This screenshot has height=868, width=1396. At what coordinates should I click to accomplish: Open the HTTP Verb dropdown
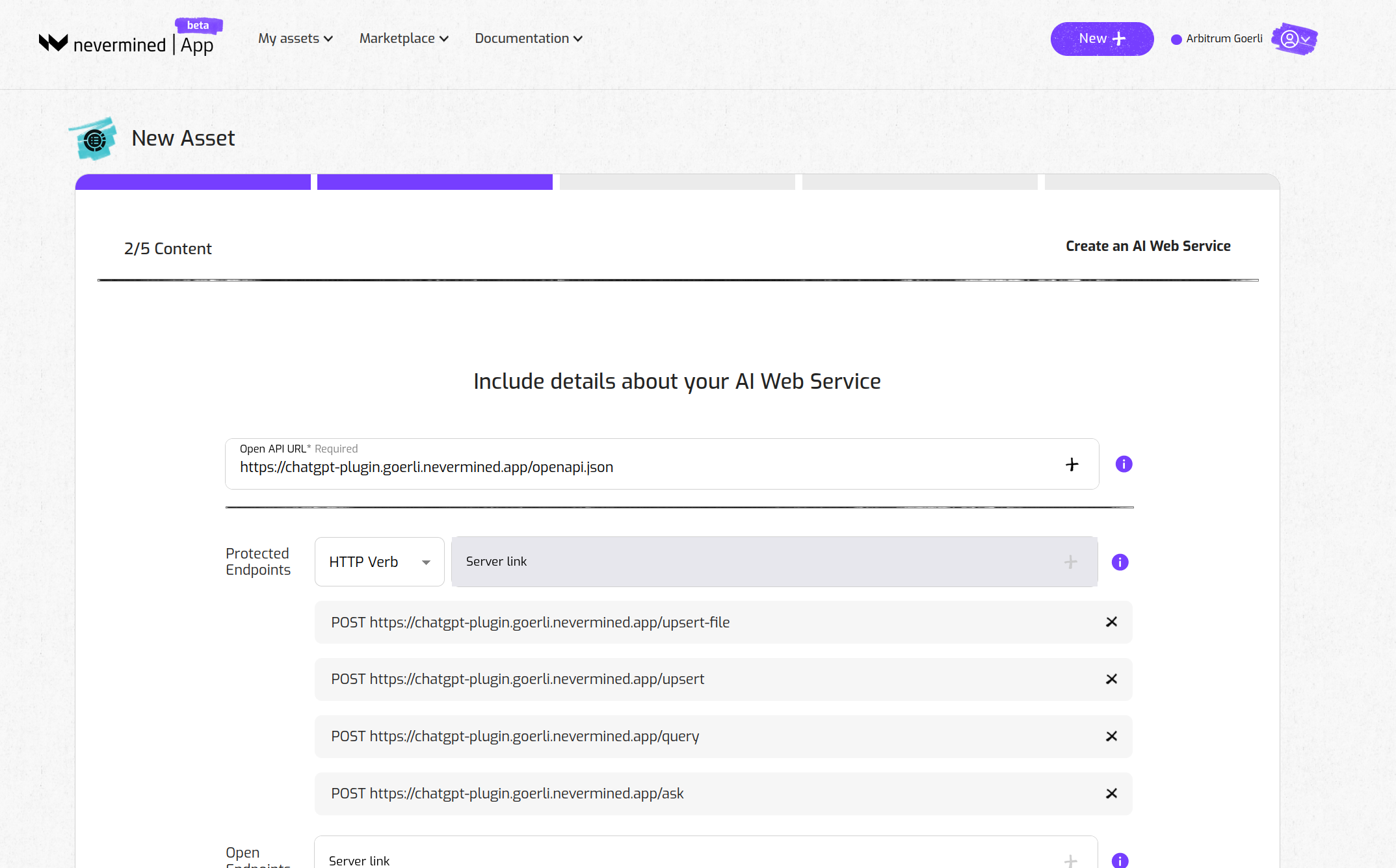click(379, 561)
